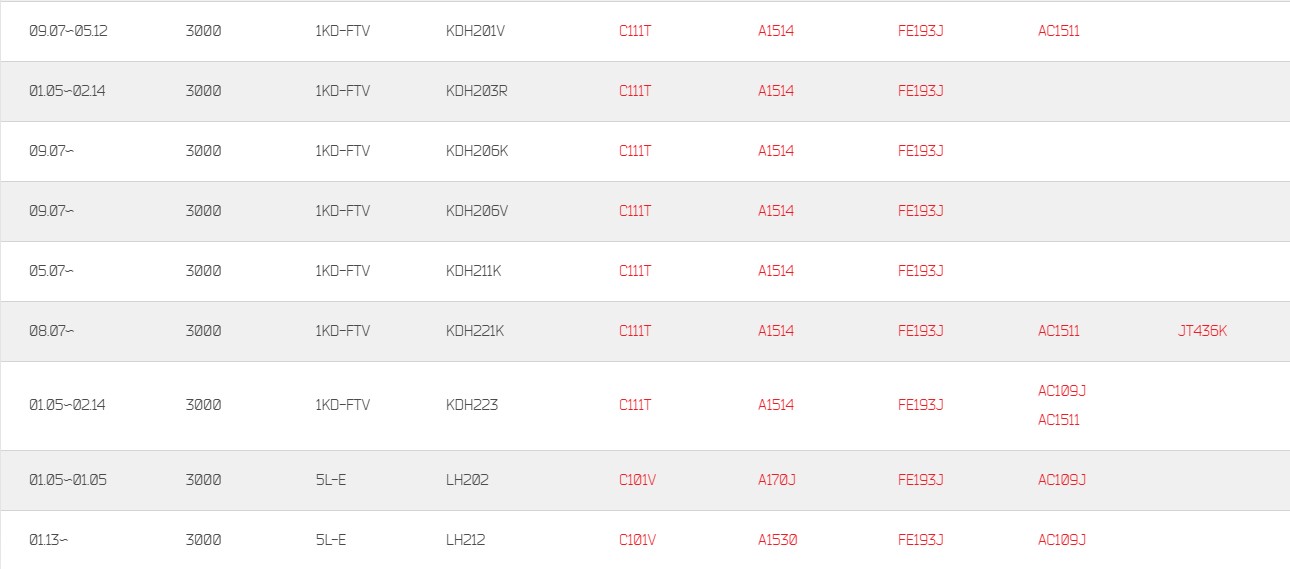The image size is (1290, 569).
Task: Open the A170J part link
Action: [x=777, y=480]
